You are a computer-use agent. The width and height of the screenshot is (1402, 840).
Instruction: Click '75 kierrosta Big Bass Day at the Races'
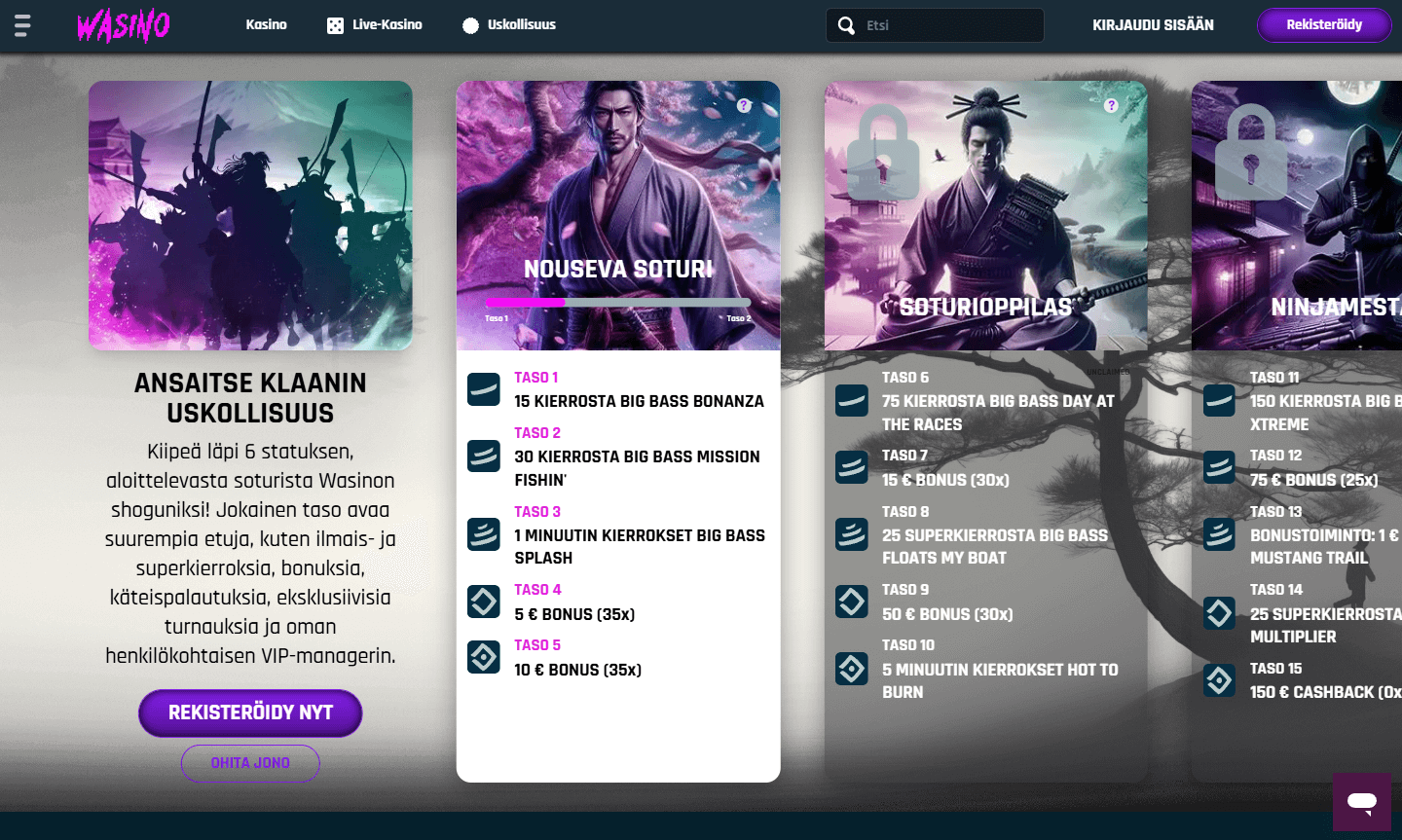point(998,413)
